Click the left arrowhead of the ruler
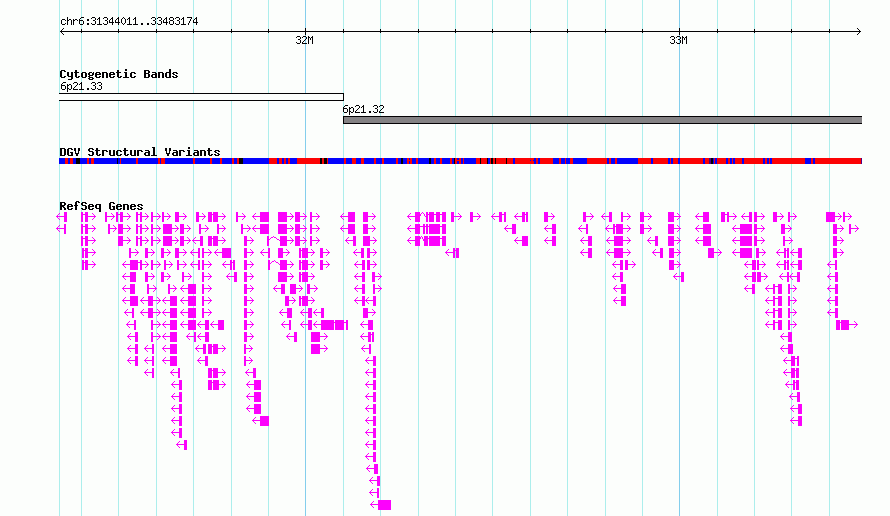 click(62, 32)
